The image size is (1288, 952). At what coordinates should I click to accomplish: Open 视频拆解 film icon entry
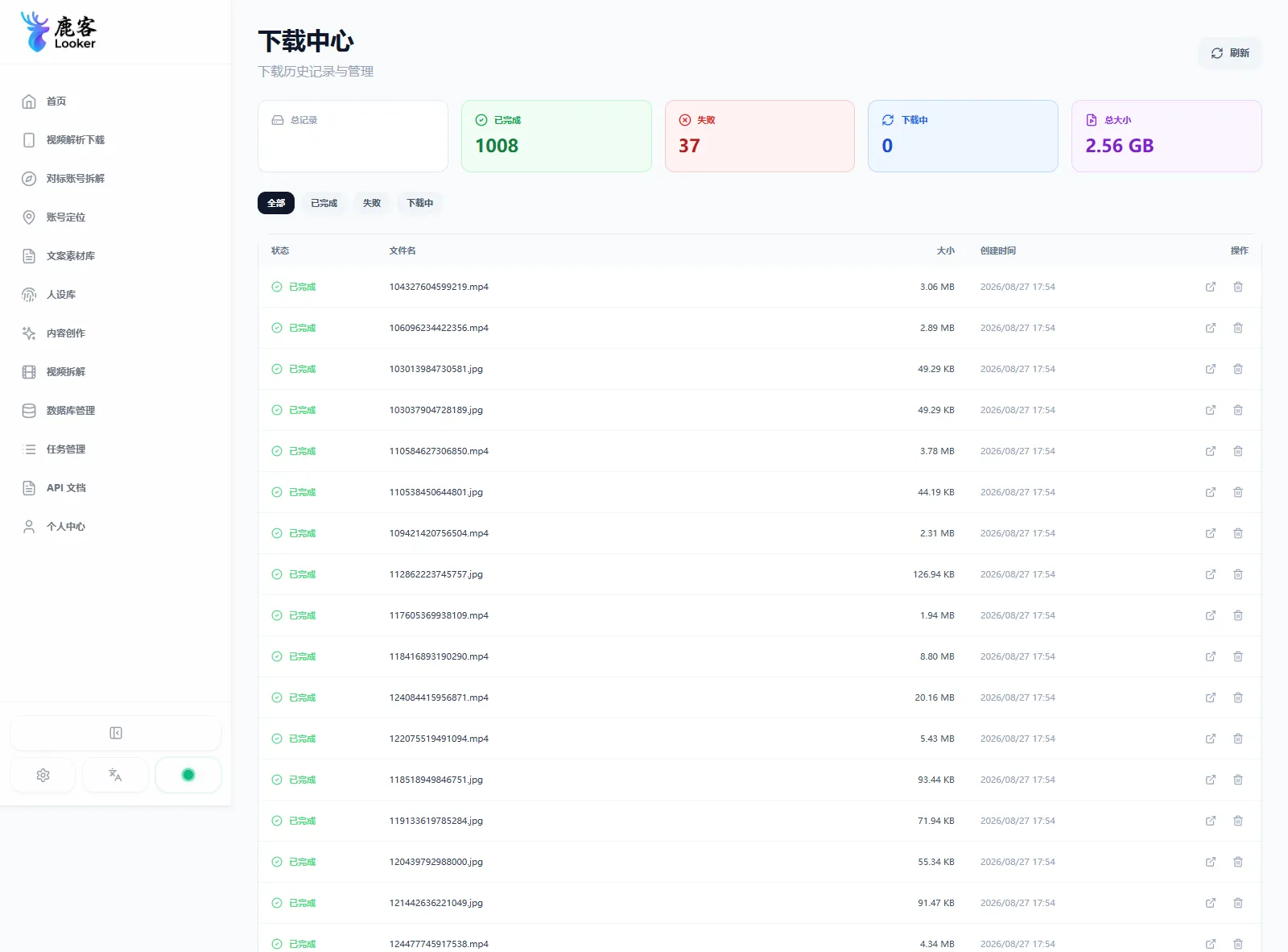pyautogui.click(x=115, y=372)
